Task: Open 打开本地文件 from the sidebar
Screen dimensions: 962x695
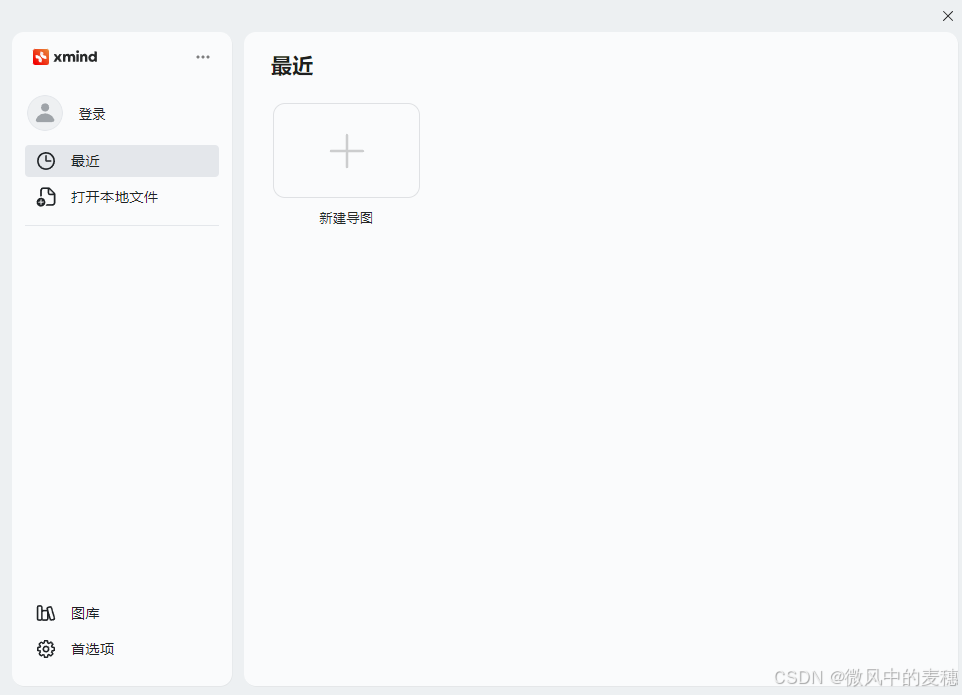Action: point(115,197)
